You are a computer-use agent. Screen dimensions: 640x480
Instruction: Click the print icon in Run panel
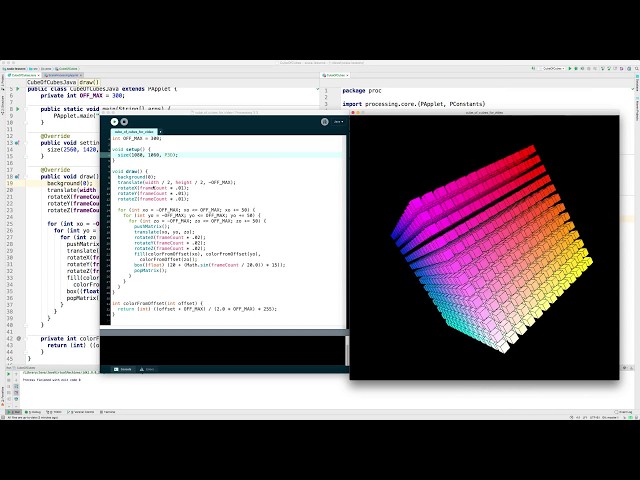tap(16, 399)
